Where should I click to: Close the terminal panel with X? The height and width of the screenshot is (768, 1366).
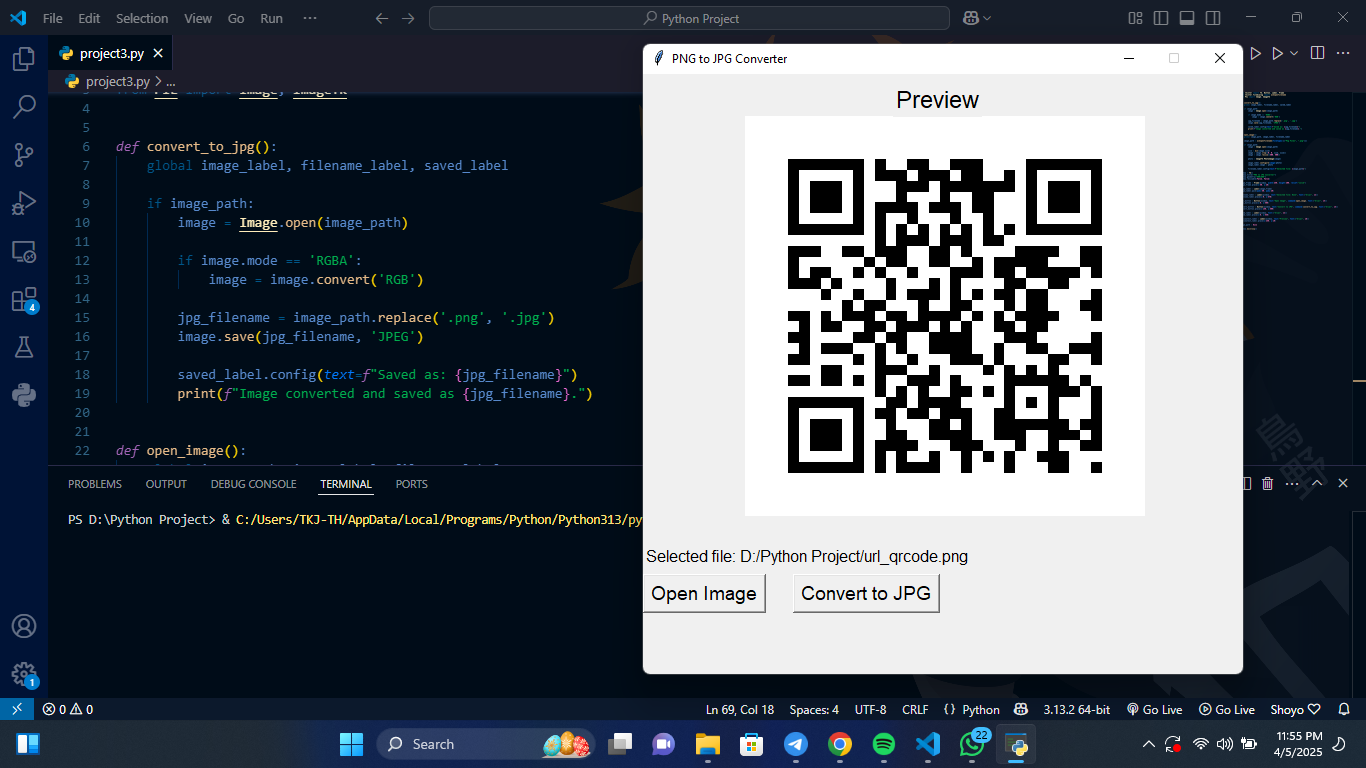click(1343, 484)
